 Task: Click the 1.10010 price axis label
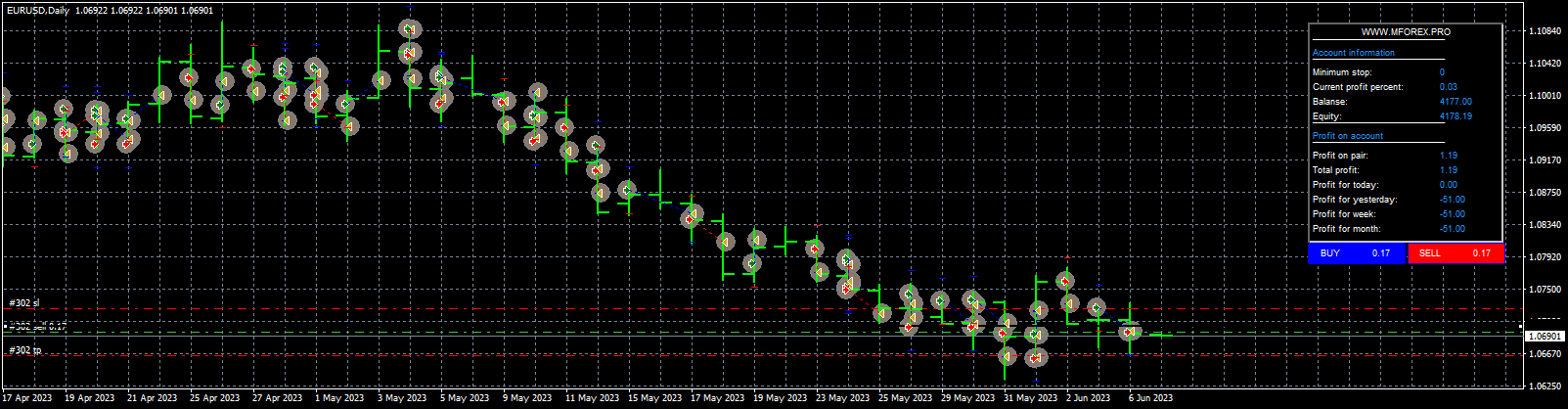tap(1545, 96)
